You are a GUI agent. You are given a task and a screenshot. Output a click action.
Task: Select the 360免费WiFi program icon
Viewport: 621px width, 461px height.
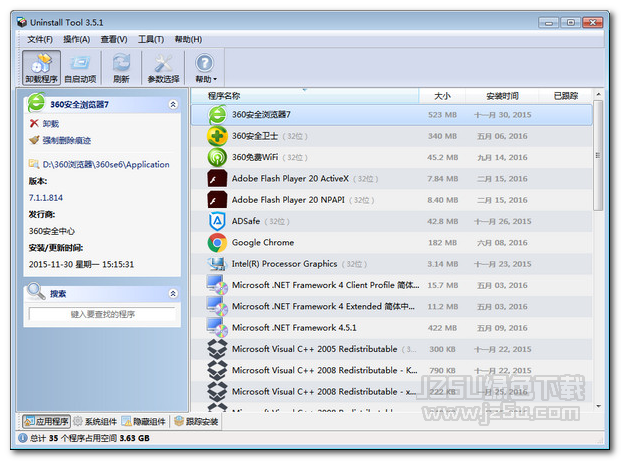tap(217, 157)
